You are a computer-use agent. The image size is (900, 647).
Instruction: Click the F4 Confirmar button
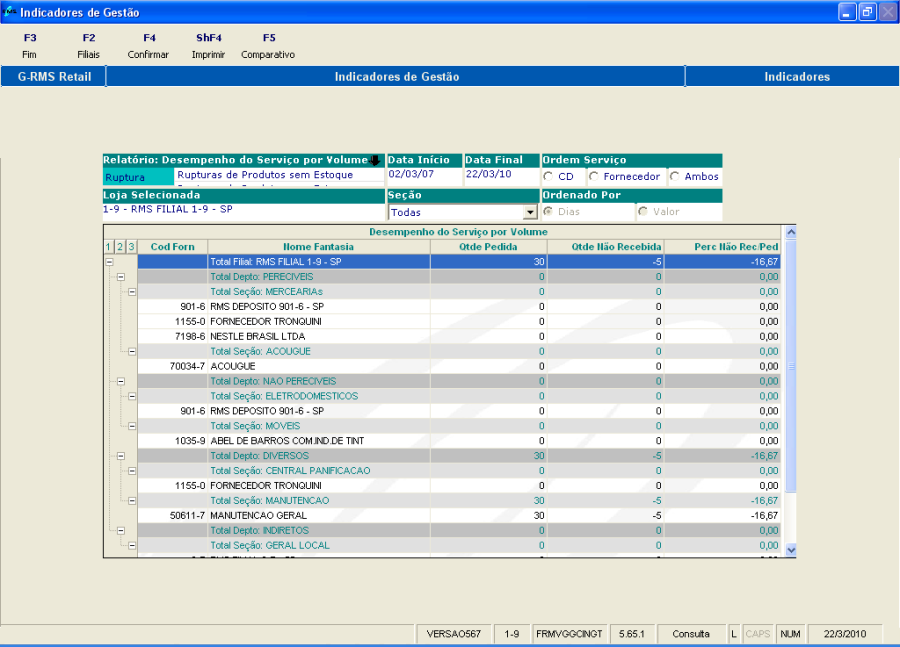point(148,46)
